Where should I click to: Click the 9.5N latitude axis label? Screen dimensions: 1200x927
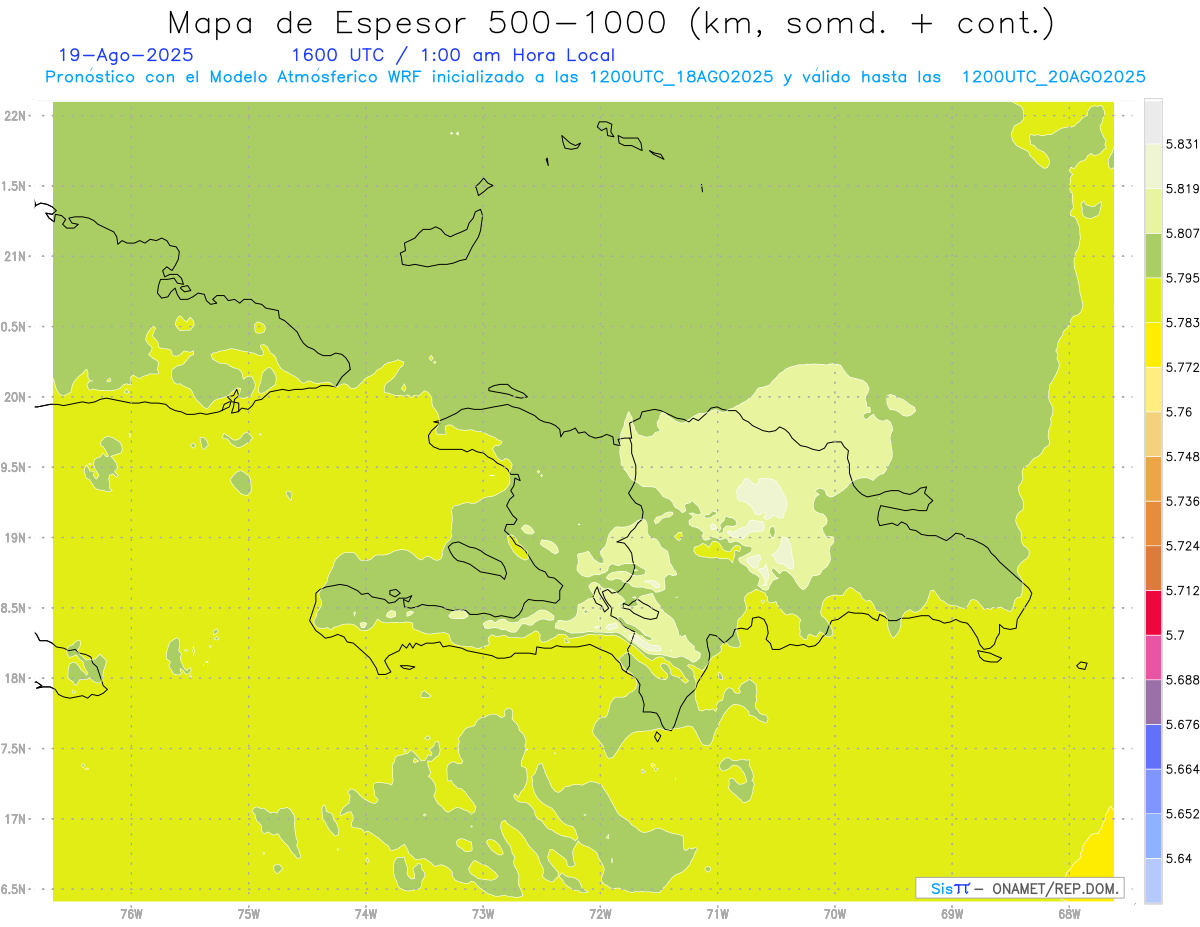pos(15,467)
